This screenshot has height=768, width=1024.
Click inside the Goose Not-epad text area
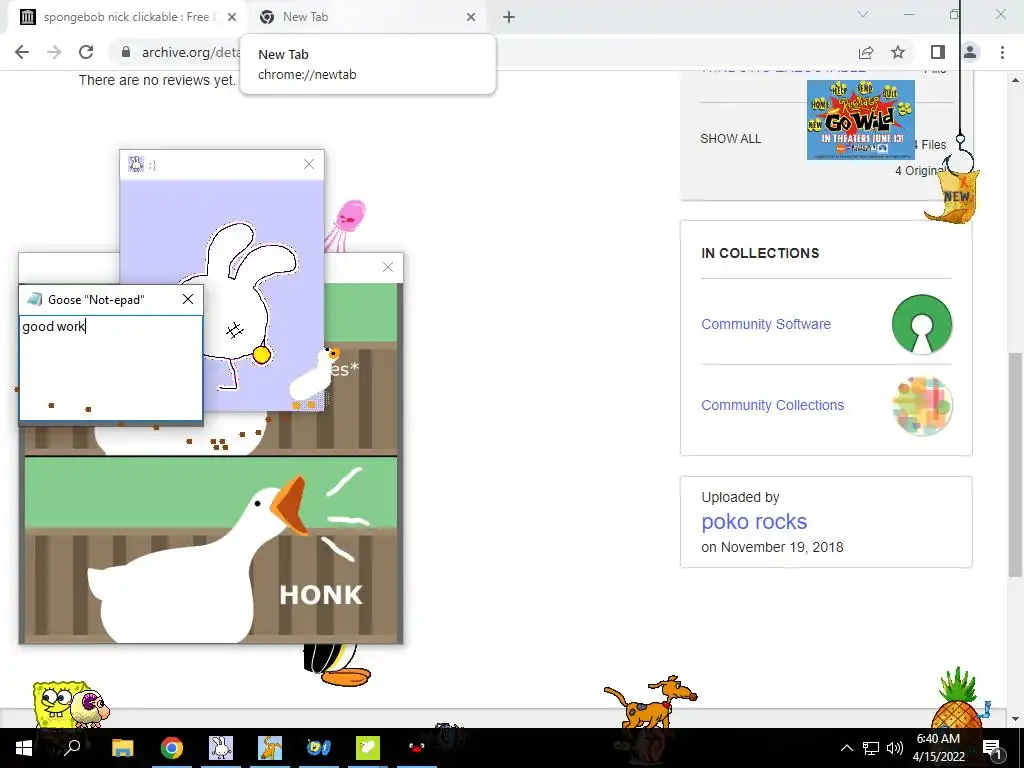[111, 368]
